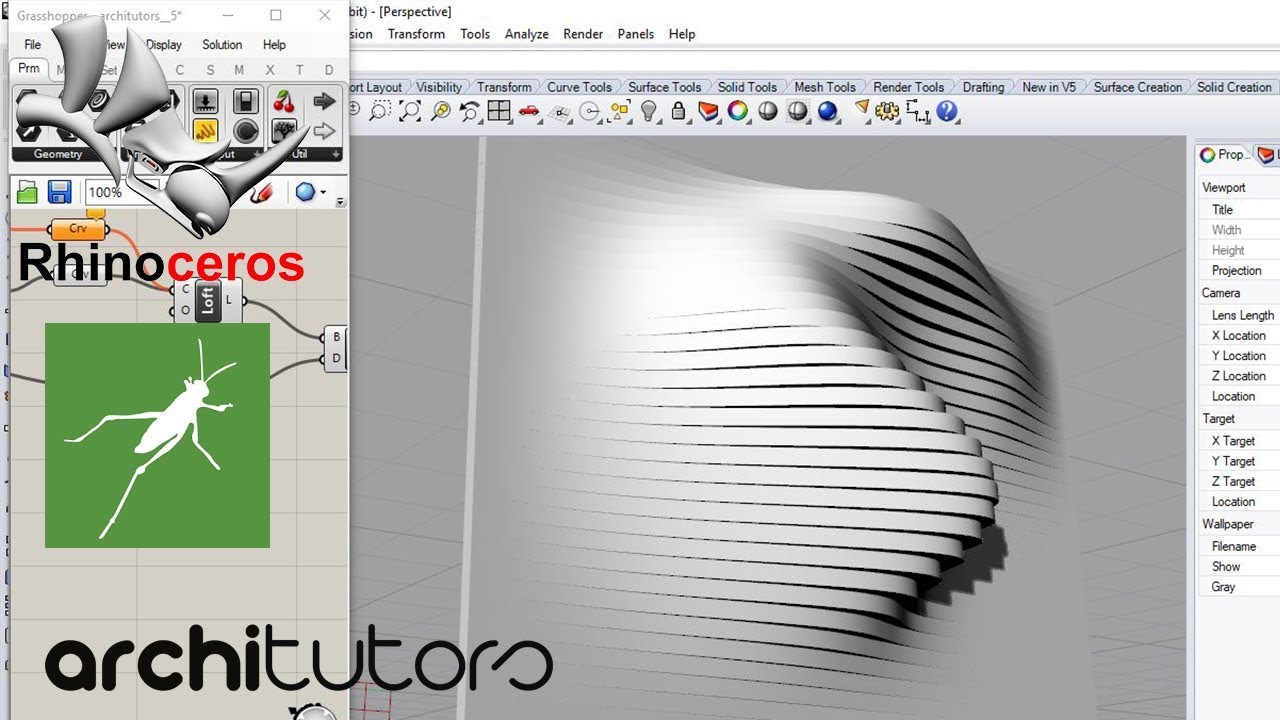The height and width of the screenshot is (720, 1280).
Task: Open Grasshopper File menu
Action: 33,45
